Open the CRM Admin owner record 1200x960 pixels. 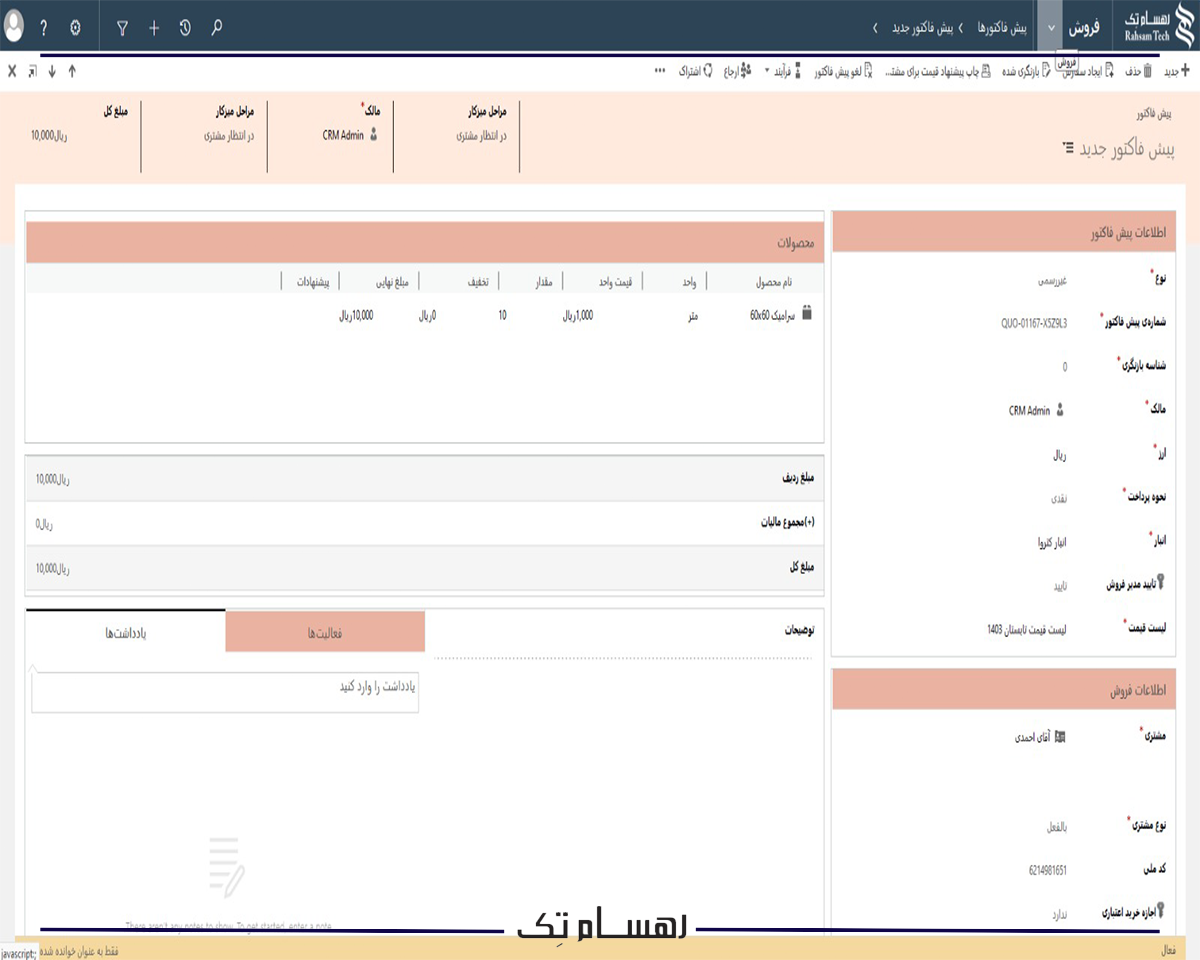coord(1030,410)
